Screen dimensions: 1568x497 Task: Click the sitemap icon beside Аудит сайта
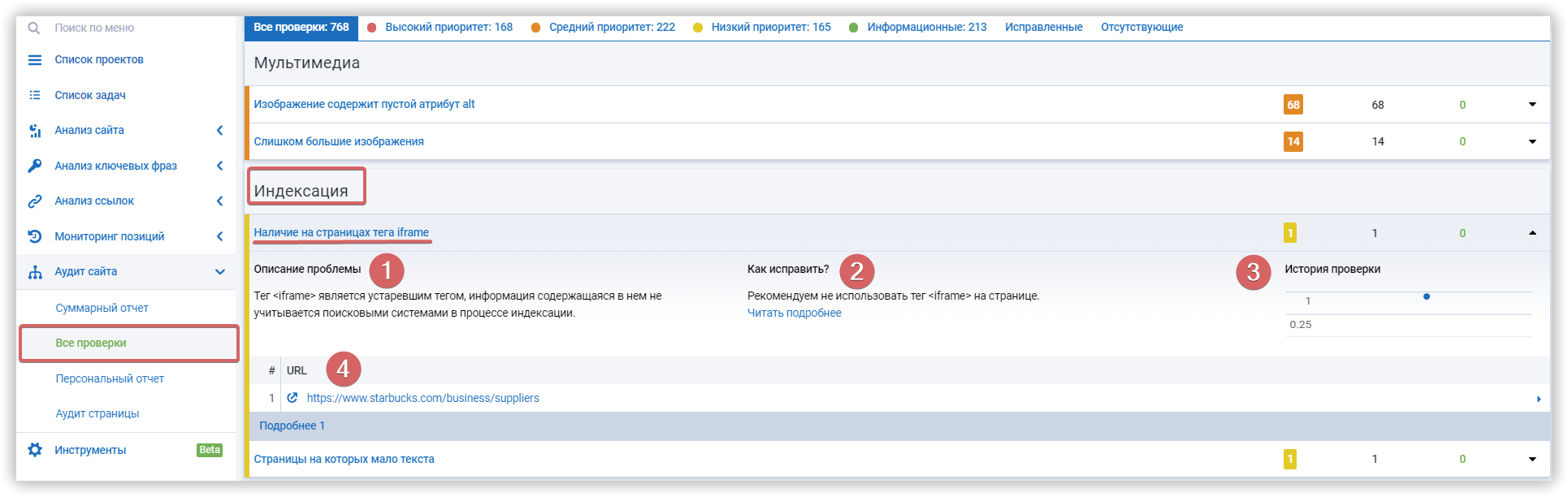click(x=35, y=272)
